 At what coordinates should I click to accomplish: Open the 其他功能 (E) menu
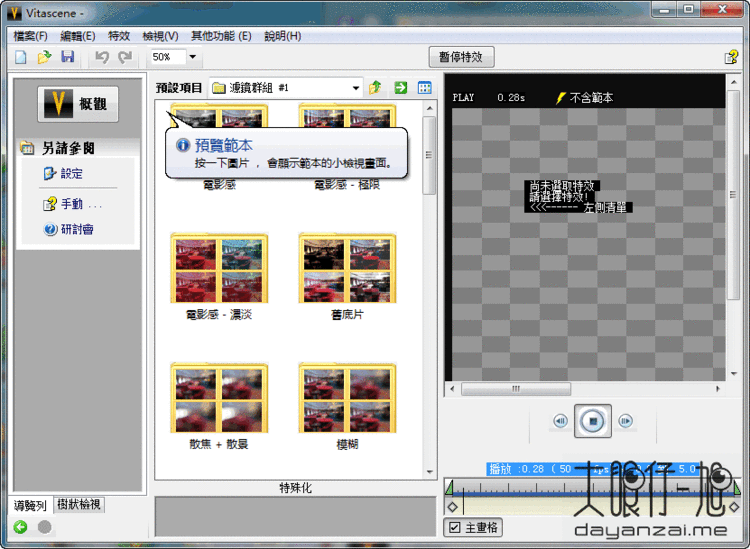point(221,36)
